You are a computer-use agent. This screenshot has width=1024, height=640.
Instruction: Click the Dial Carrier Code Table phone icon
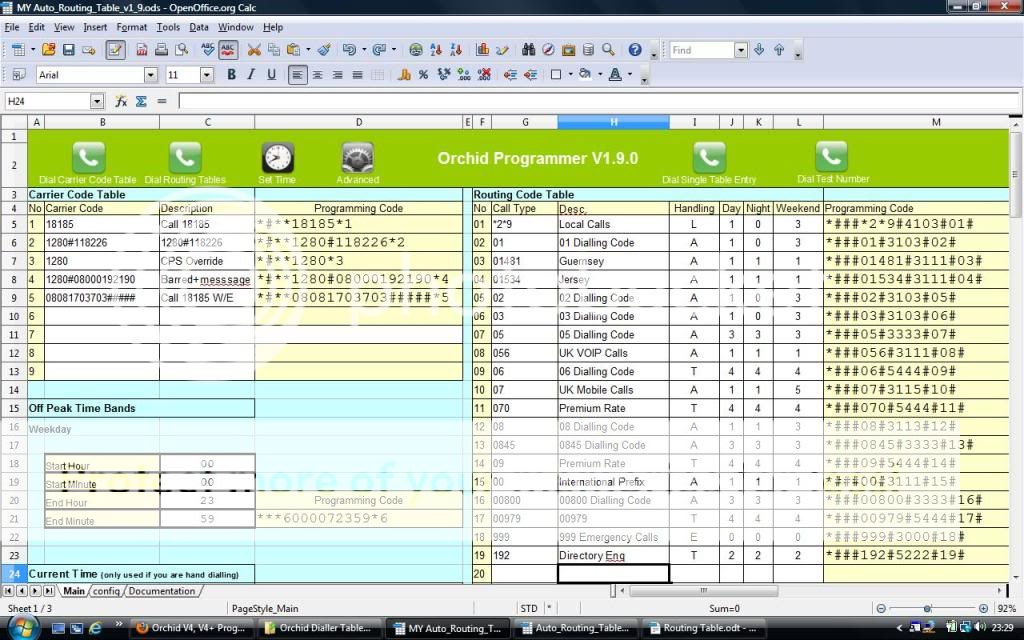click(x=89, y=157)
